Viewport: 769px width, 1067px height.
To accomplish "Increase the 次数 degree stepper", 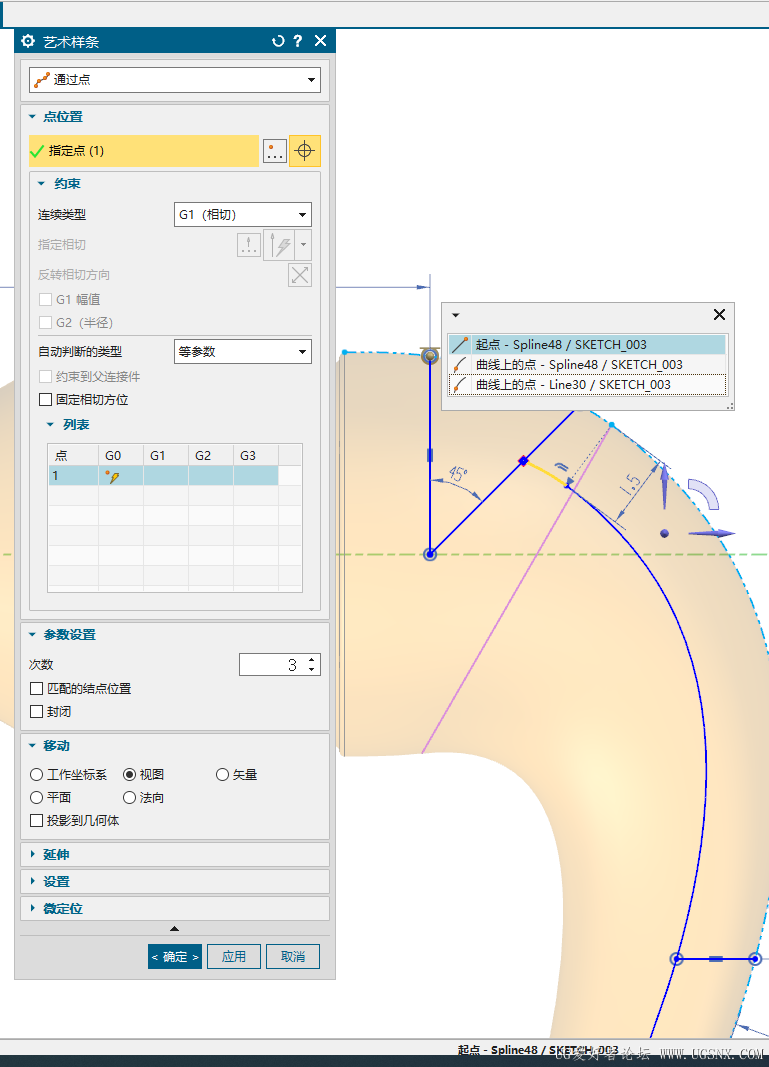I will (x=312, y=659).
